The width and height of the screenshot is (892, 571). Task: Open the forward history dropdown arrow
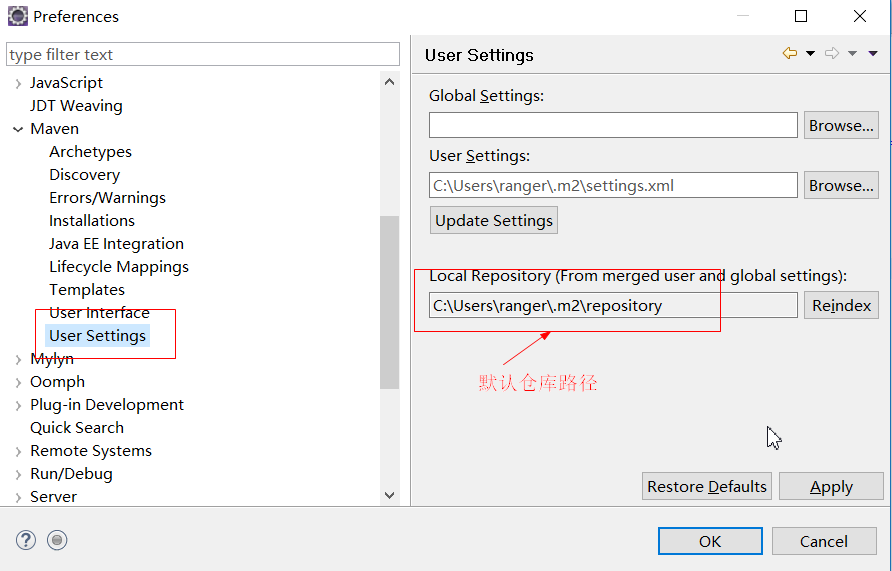[852, 53]
